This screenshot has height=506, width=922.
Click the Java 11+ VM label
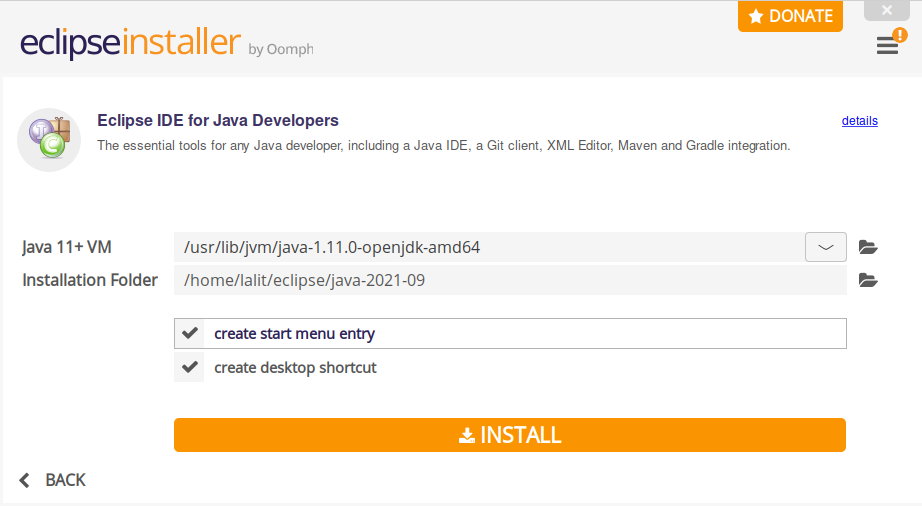click(66, 247)
